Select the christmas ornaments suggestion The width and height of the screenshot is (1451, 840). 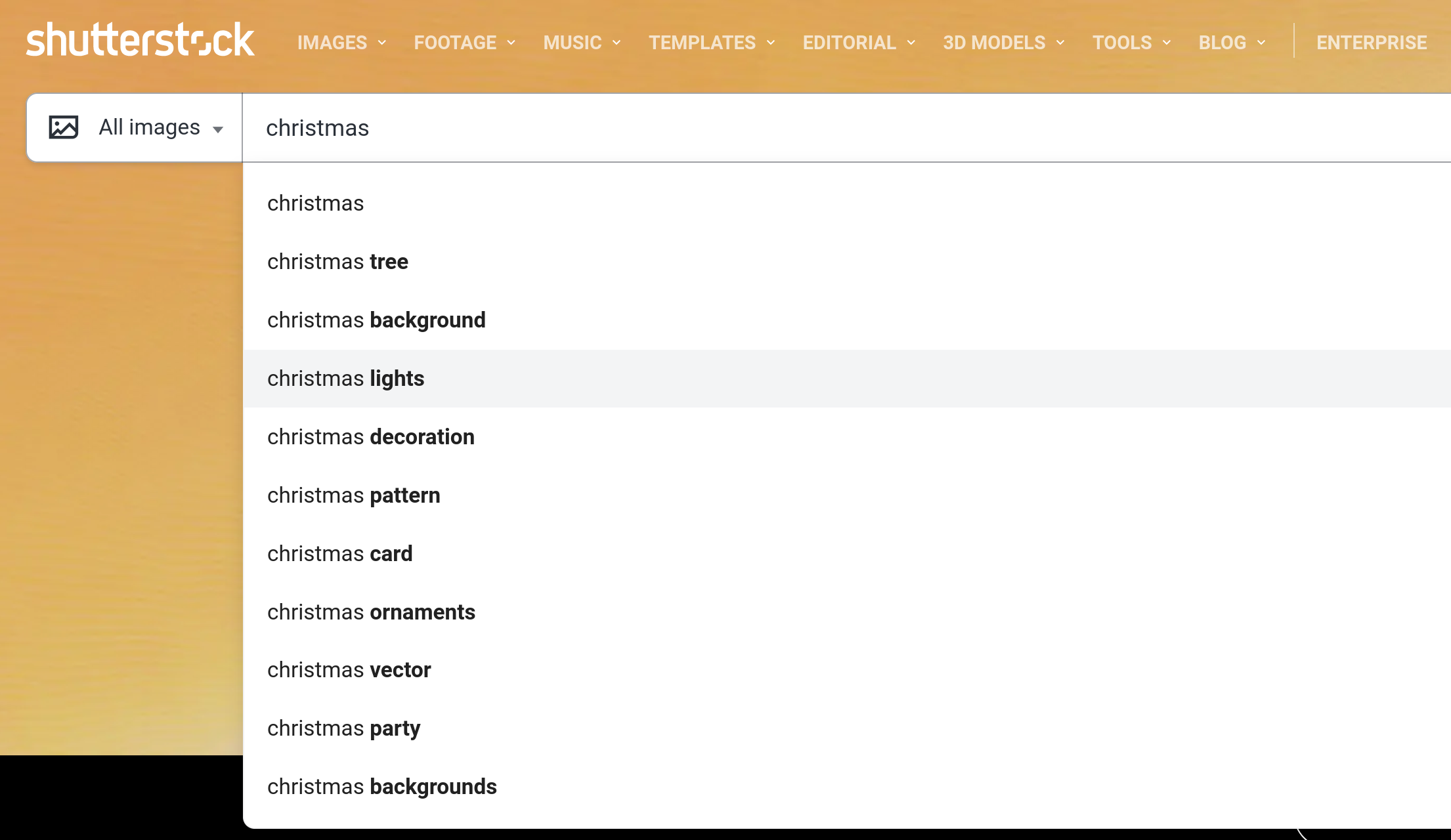371,612
